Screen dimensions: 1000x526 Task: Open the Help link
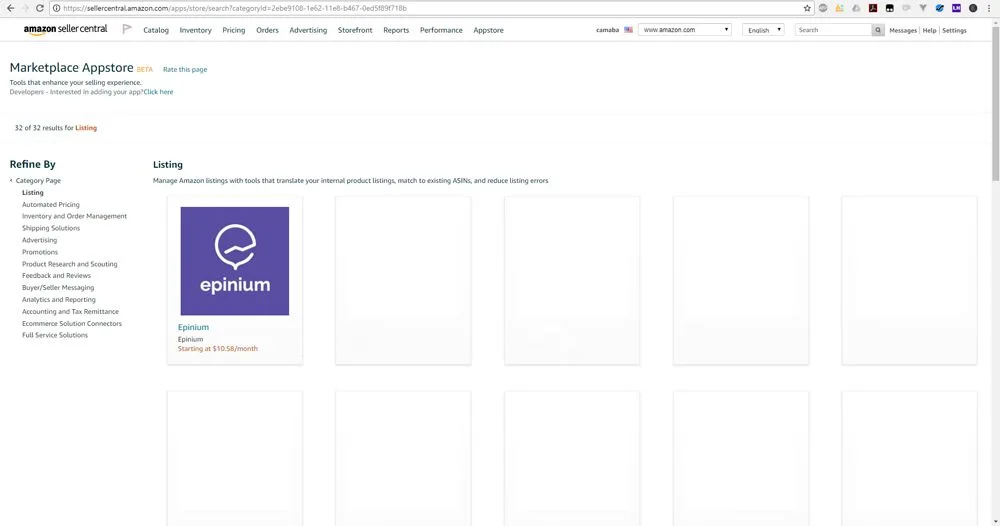[929, 31]
